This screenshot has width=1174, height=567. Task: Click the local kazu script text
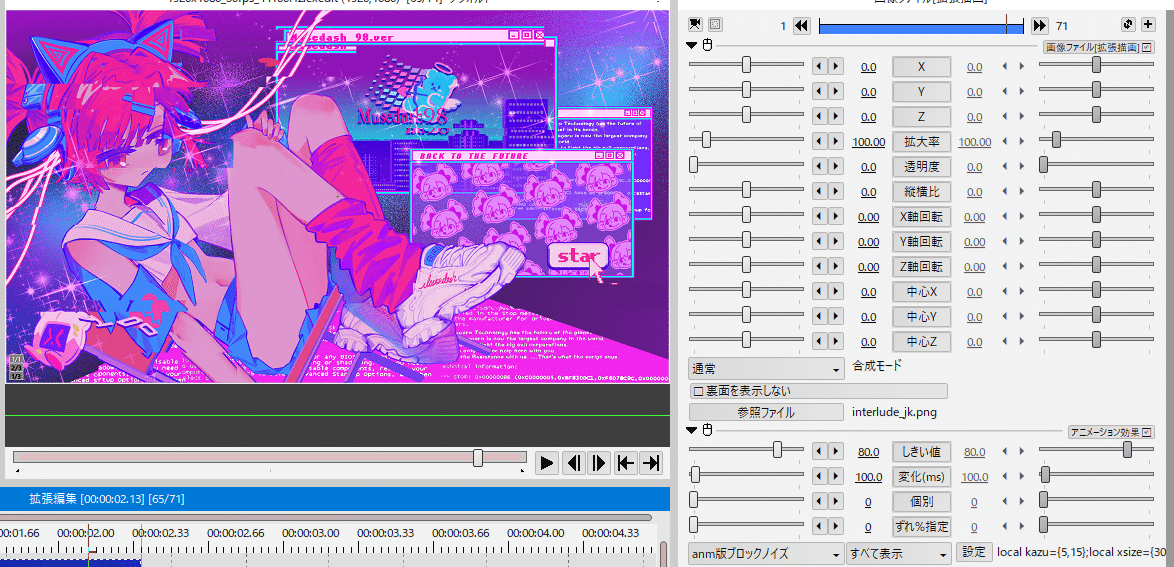pos(1082,553)
